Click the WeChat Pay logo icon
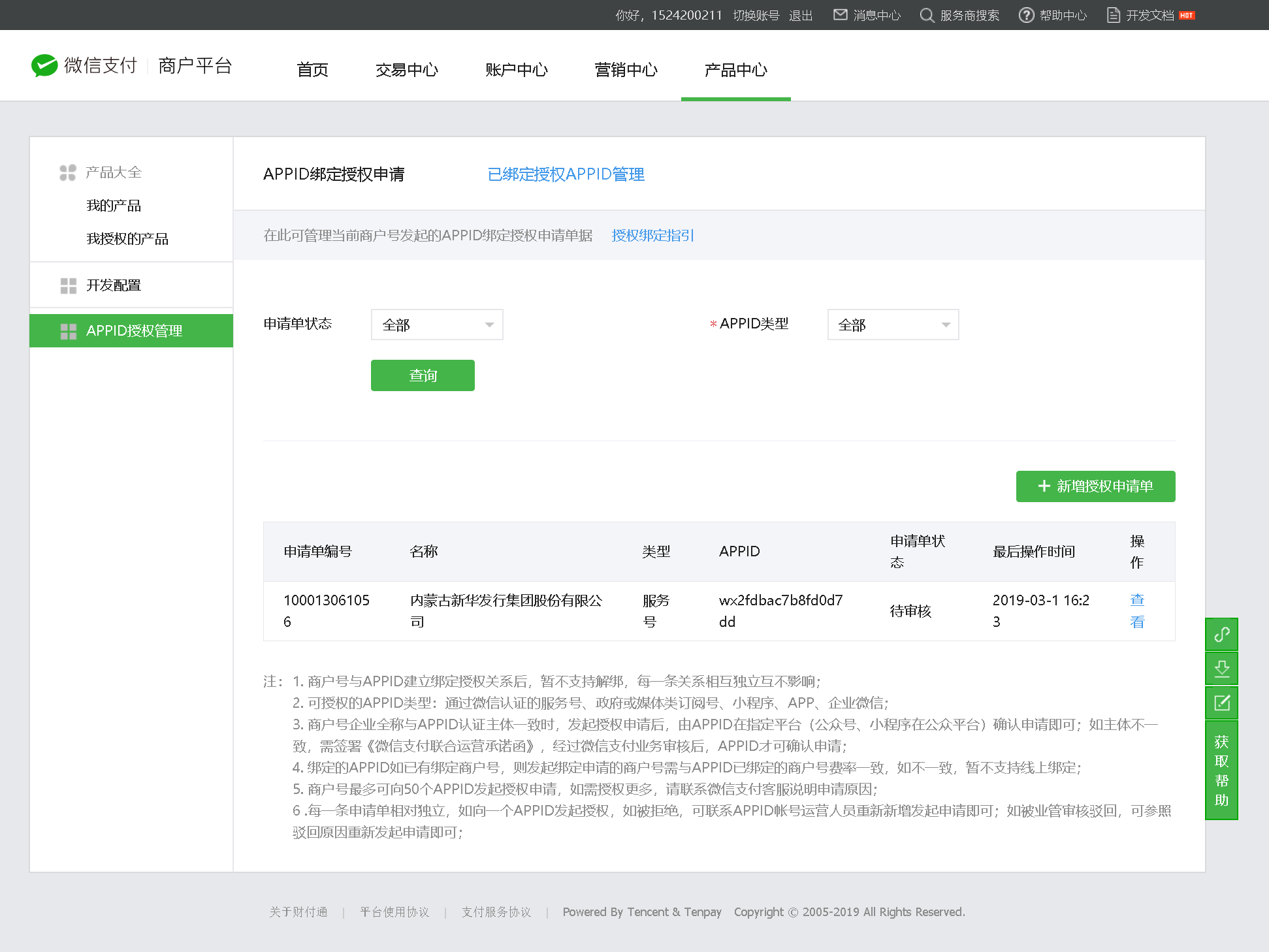 (44, 65)
